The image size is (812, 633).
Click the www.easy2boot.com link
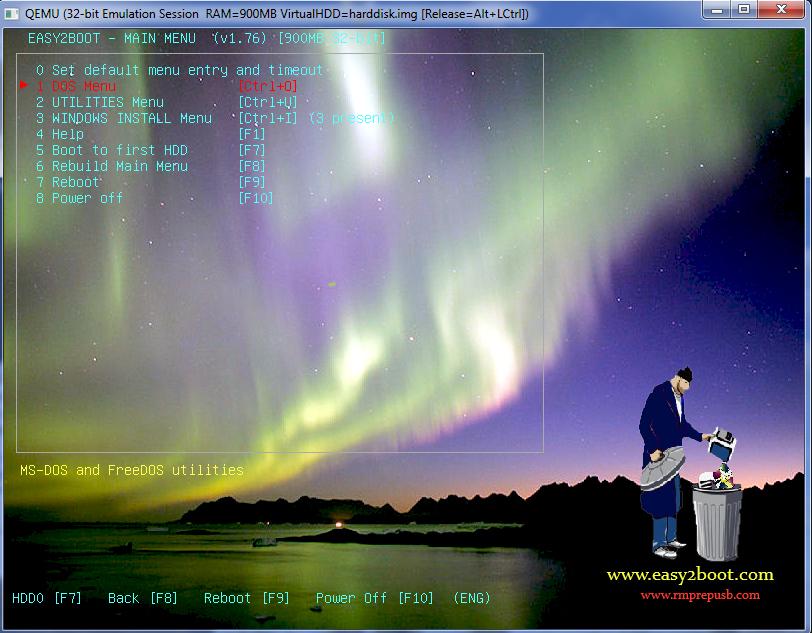(x=690, y=575)
